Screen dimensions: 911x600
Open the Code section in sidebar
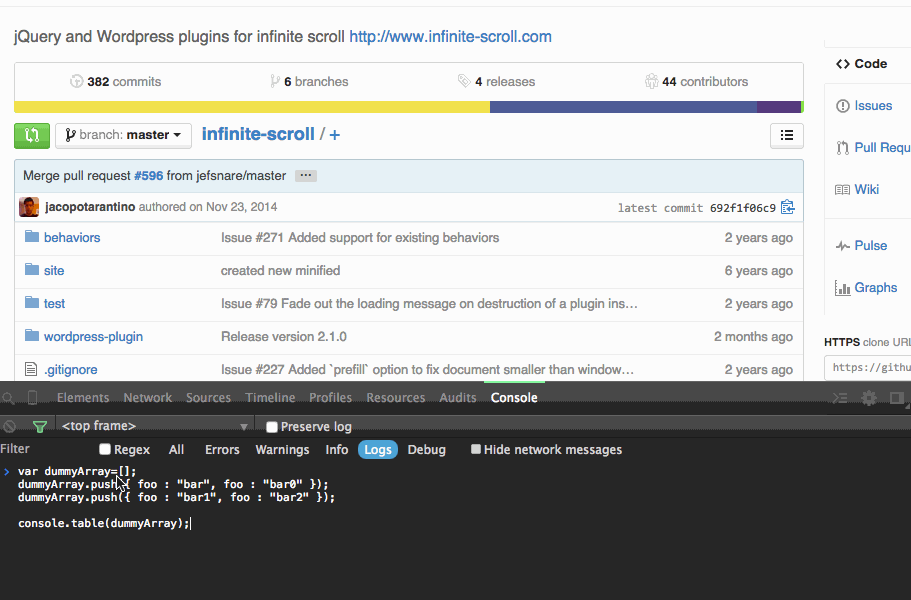tap(862, 64)
